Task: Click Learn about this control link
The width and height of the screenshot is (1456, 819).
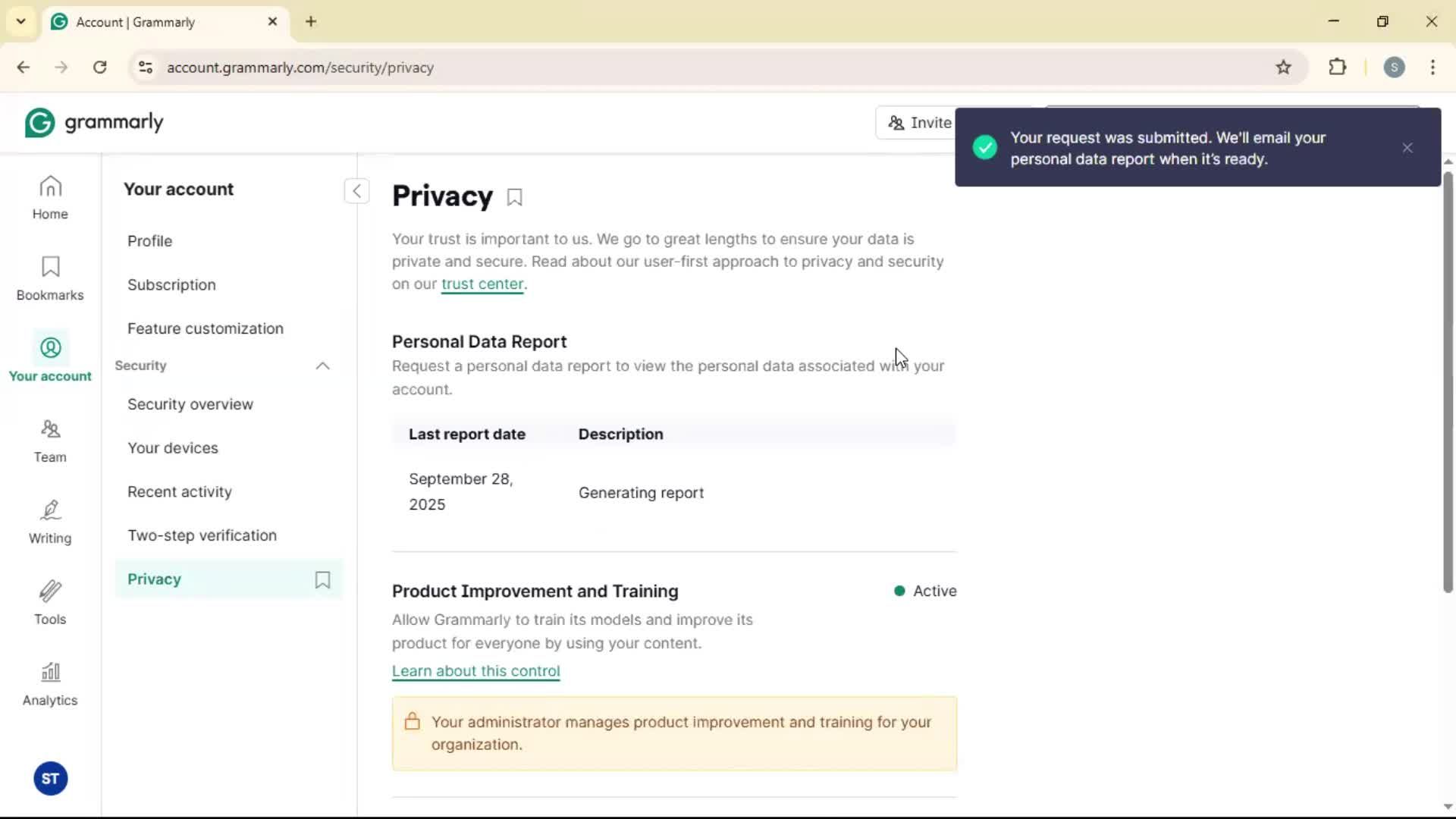Action: pyautogui.click(x=475, y=671)
